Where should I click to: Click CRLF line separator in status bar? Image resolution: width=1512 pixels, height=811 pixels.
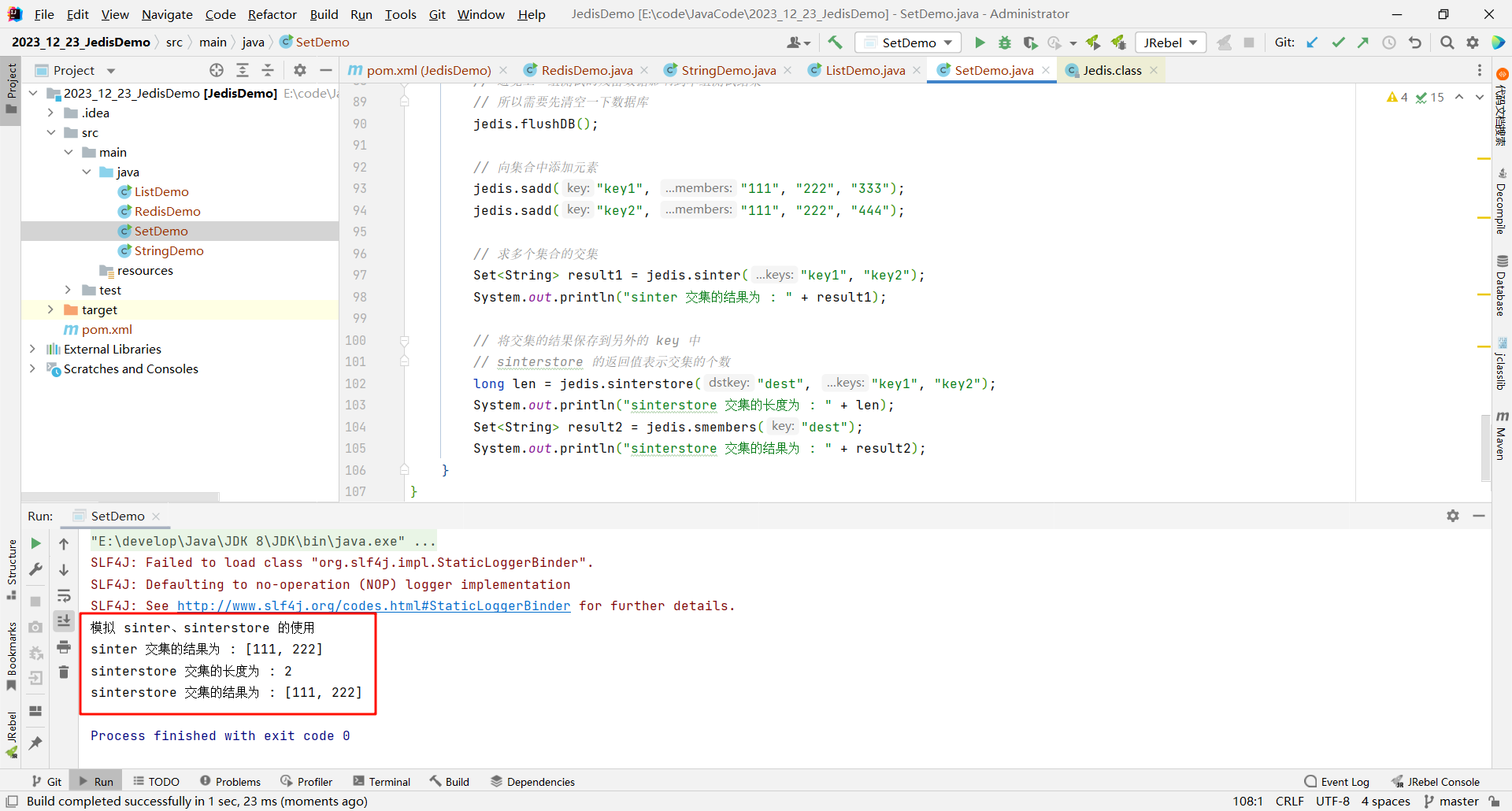(x=1290, y=801)
